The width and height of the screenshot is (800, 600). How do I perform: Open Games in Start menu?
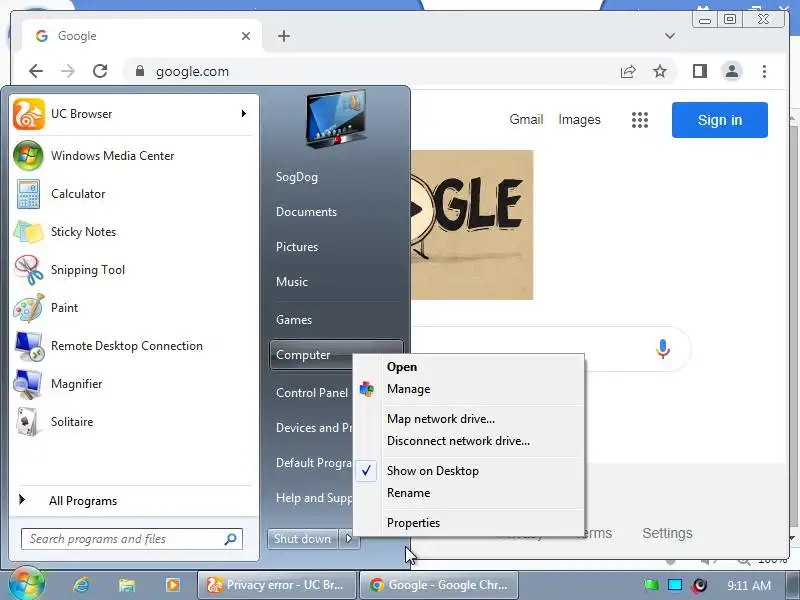pos(294,320)
